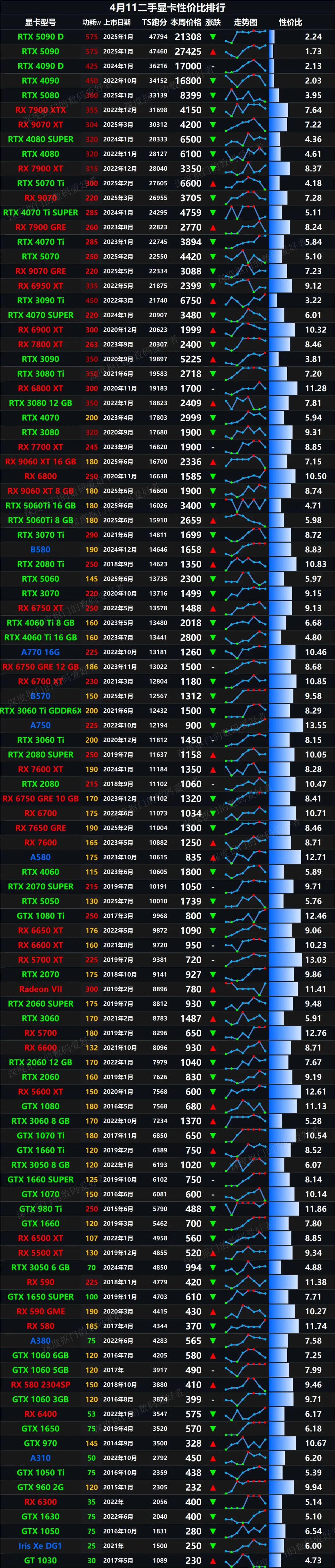This screenshot has width=335, height=1568.
Task: Click the 功耗w column header
Action: coord(92,23)
